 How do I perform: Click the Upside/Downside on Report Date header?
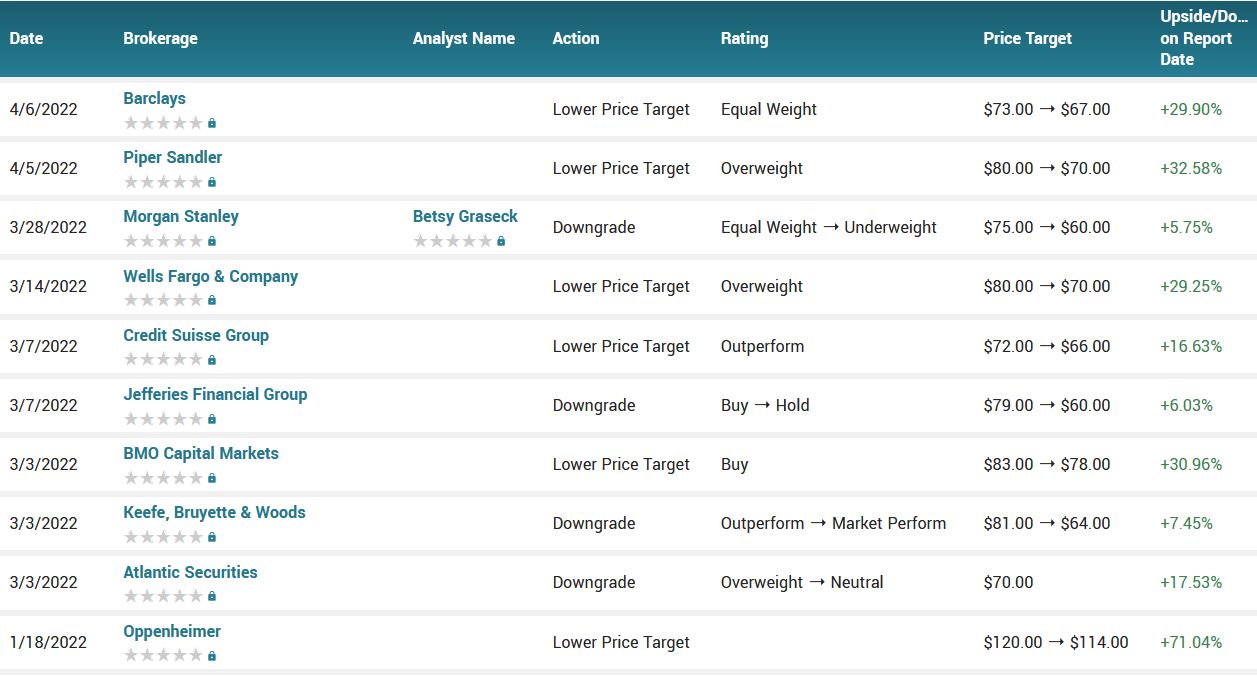coord(1204,38)
